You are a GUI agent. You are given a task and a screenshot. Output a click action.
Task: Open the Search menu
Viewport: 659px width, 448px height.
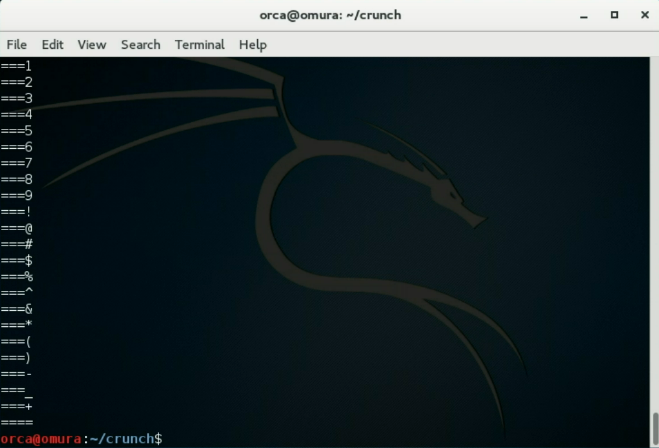(x=141, y=45)
